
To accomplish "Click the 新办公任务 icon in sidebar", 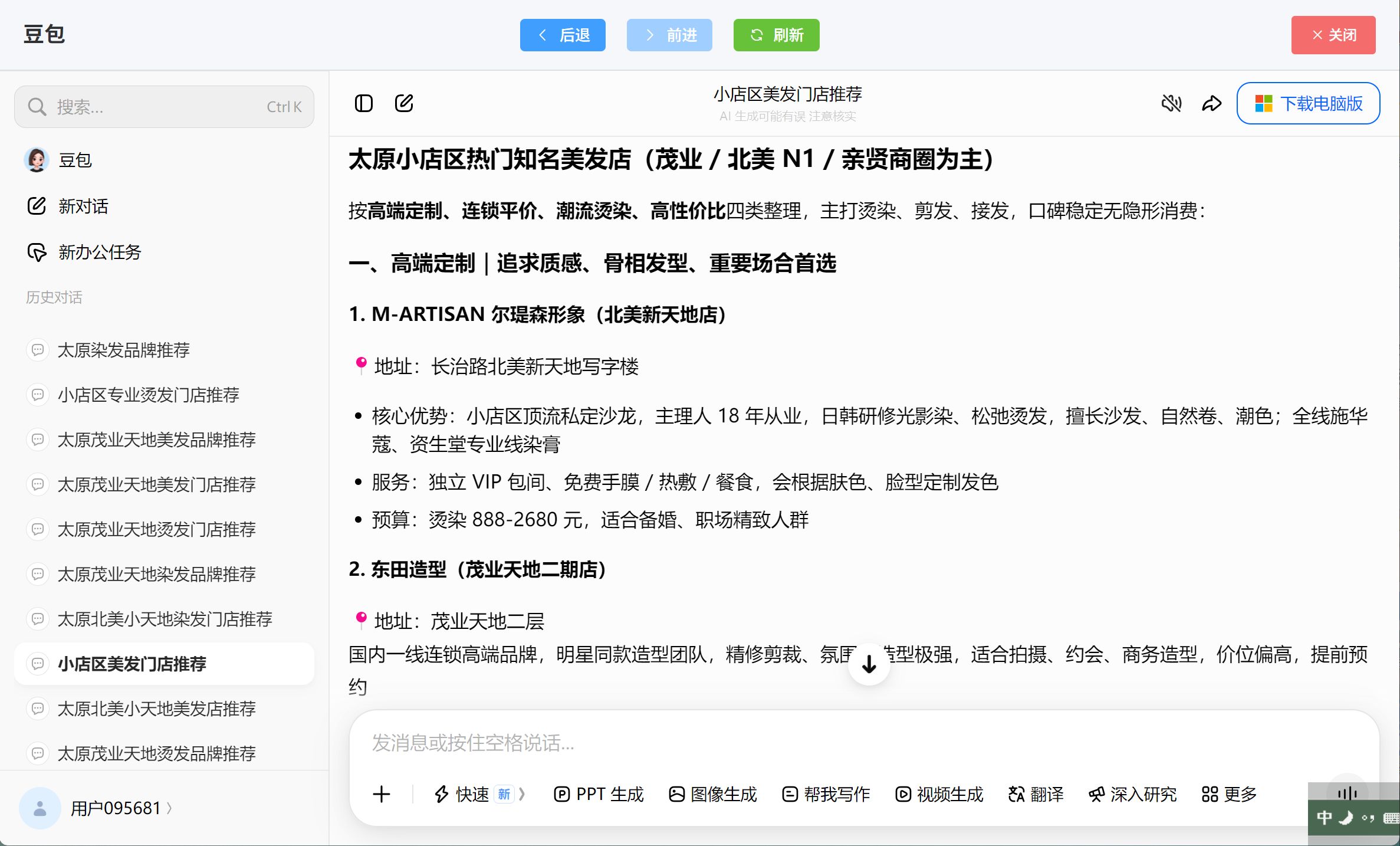I will pos(37,252).
